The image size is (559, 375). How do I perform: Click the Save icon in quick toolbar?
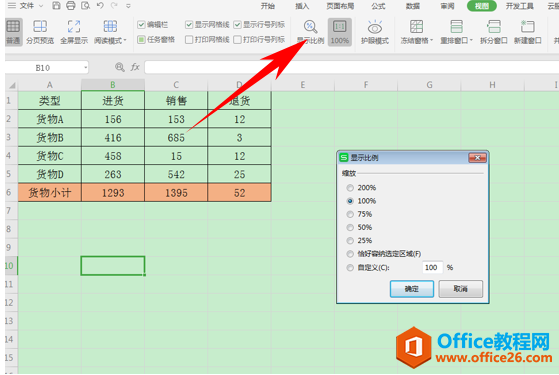pos(56,5)
